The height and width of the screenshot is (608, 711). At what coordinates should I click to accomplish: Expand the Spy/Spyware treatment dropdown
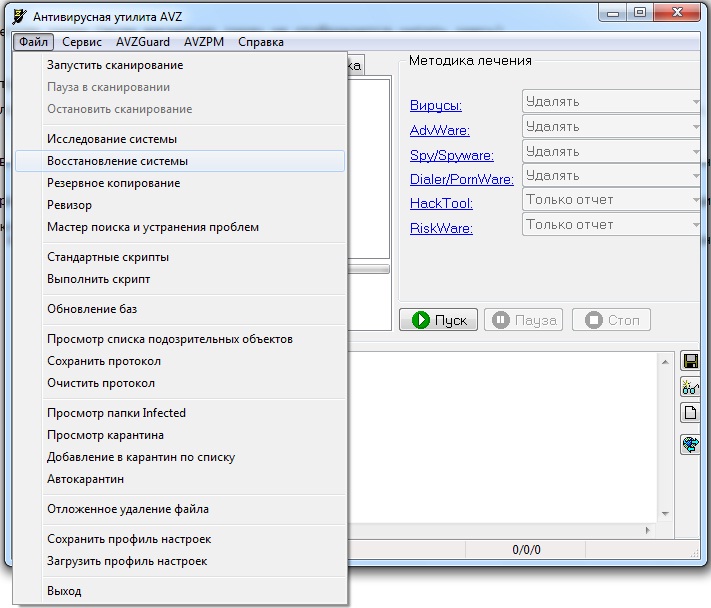(612, 151)
